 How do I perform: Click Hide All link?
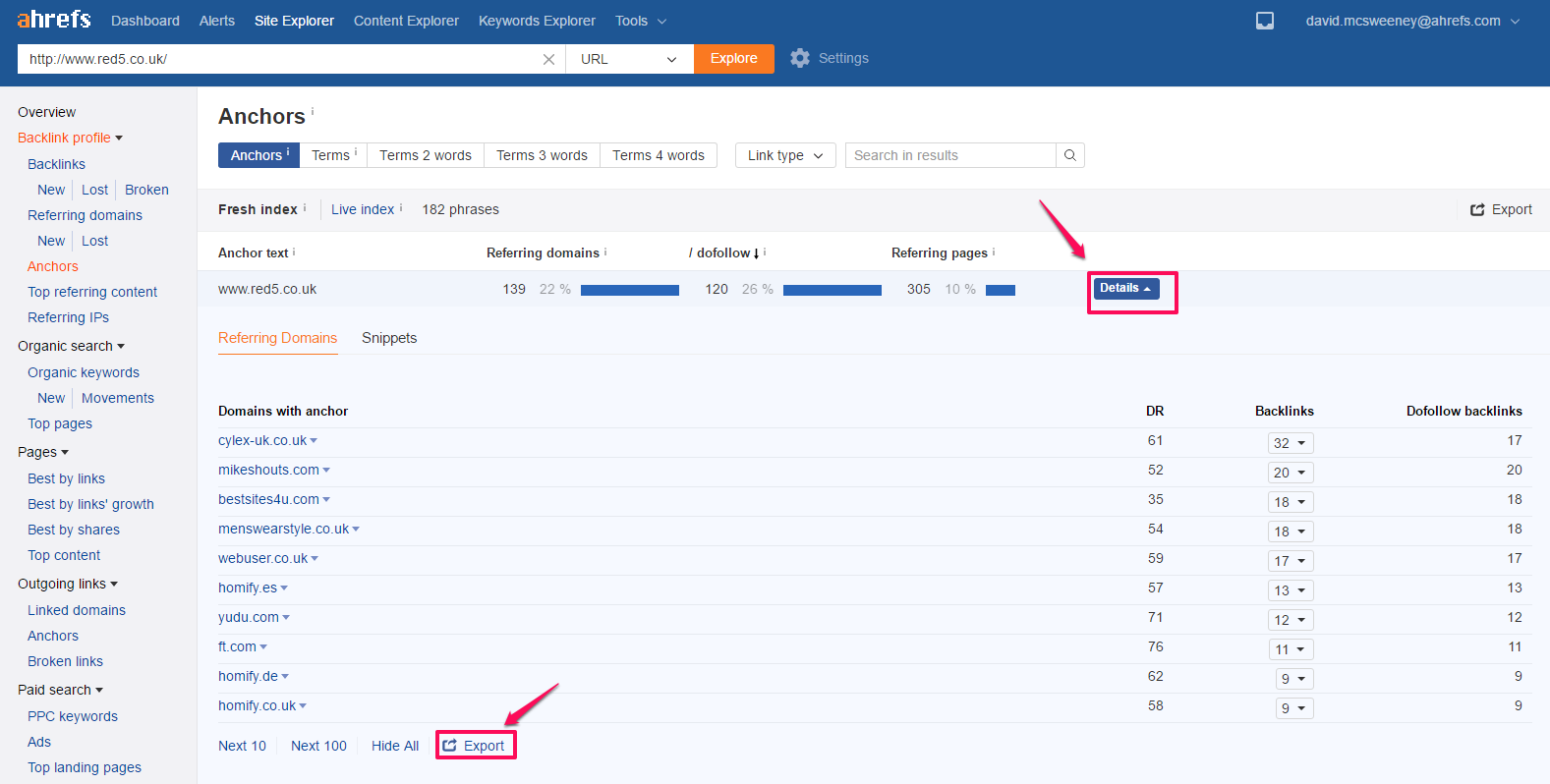(x=395, y=746)
